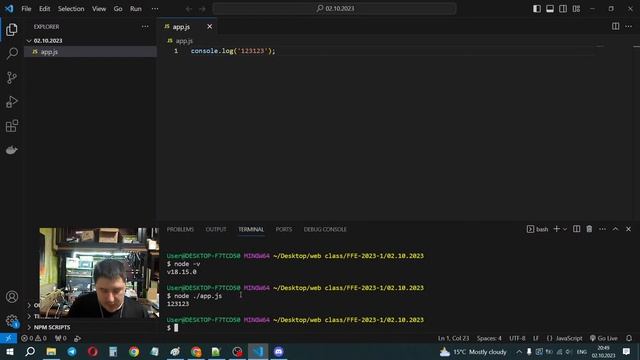Open the View menu

pyautogui.click(x=99, y=9)
